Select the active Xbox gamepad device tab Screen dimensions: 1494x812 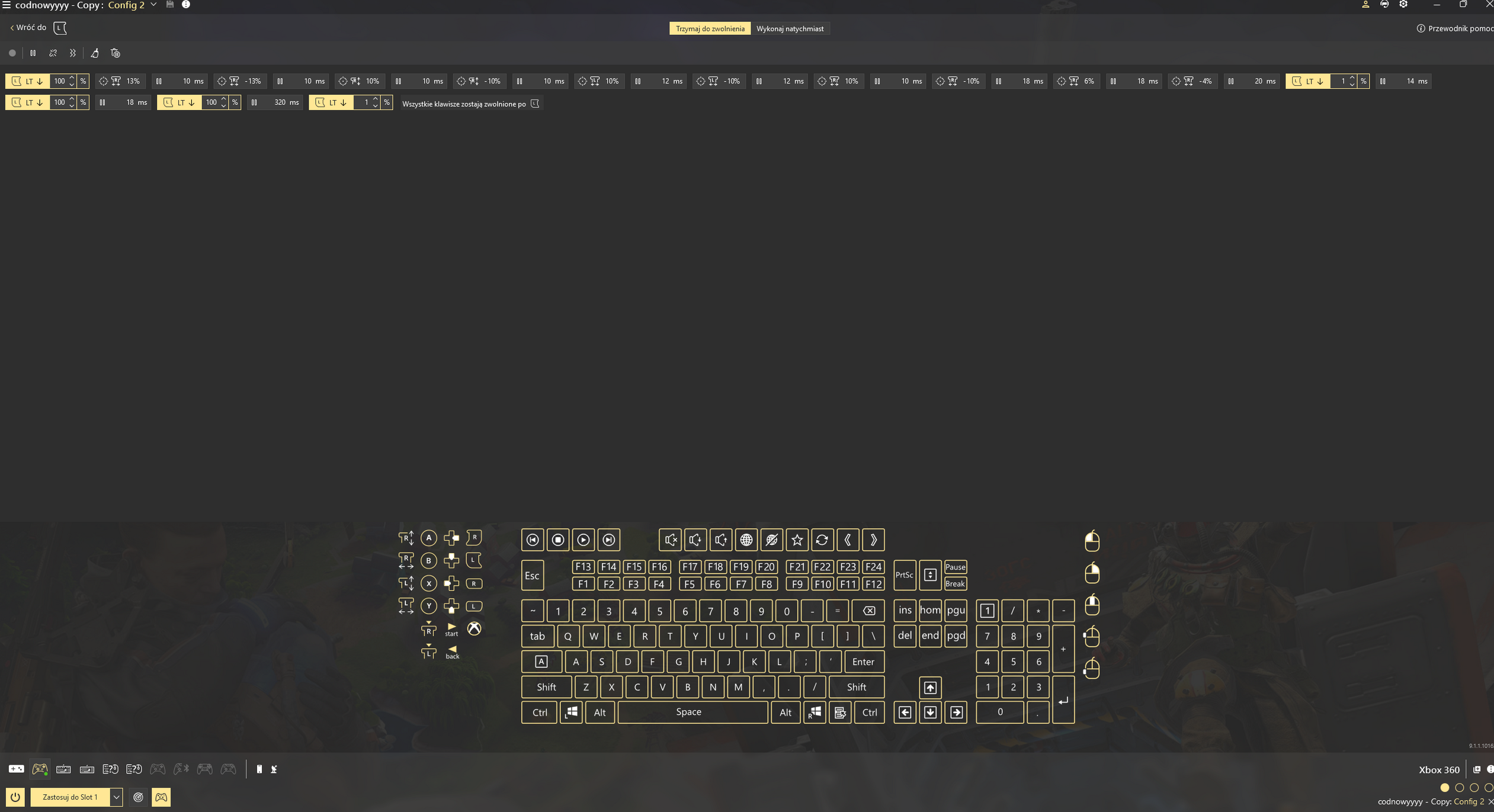[x=40, y=769]
